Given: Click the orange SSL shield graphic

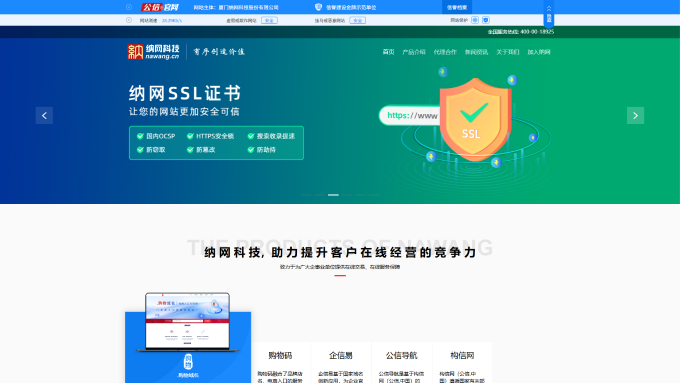Looking at the screenshot, I should [x=475, y=119].
